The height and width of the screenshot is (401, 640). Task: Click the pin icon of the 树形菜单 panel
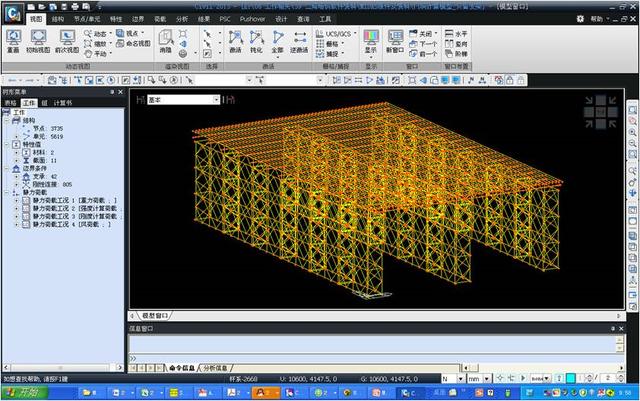click(112, 92)
